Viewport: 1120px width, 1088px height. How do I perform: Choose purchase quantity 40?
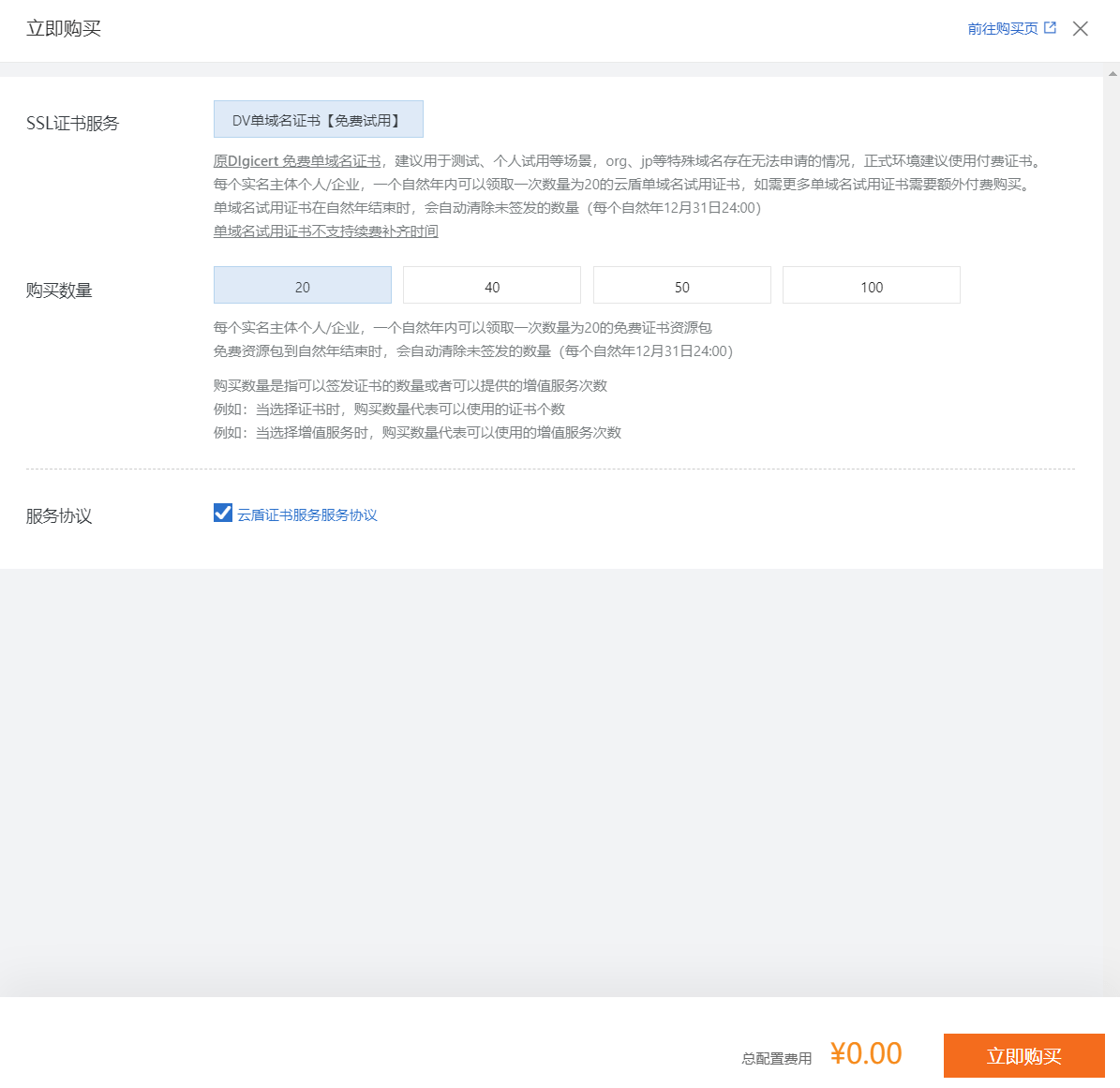[492, 286]
